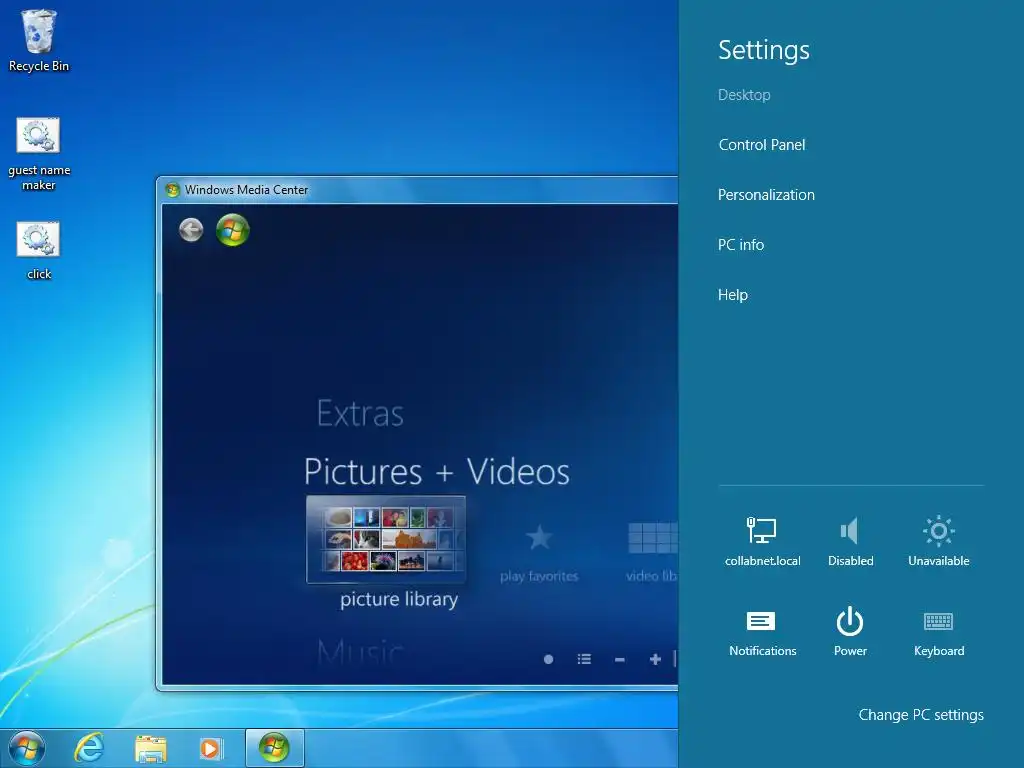Viewport: 1024px width, 768px height.
Task: Click the back arrow in Media Center
Action: 191,230
